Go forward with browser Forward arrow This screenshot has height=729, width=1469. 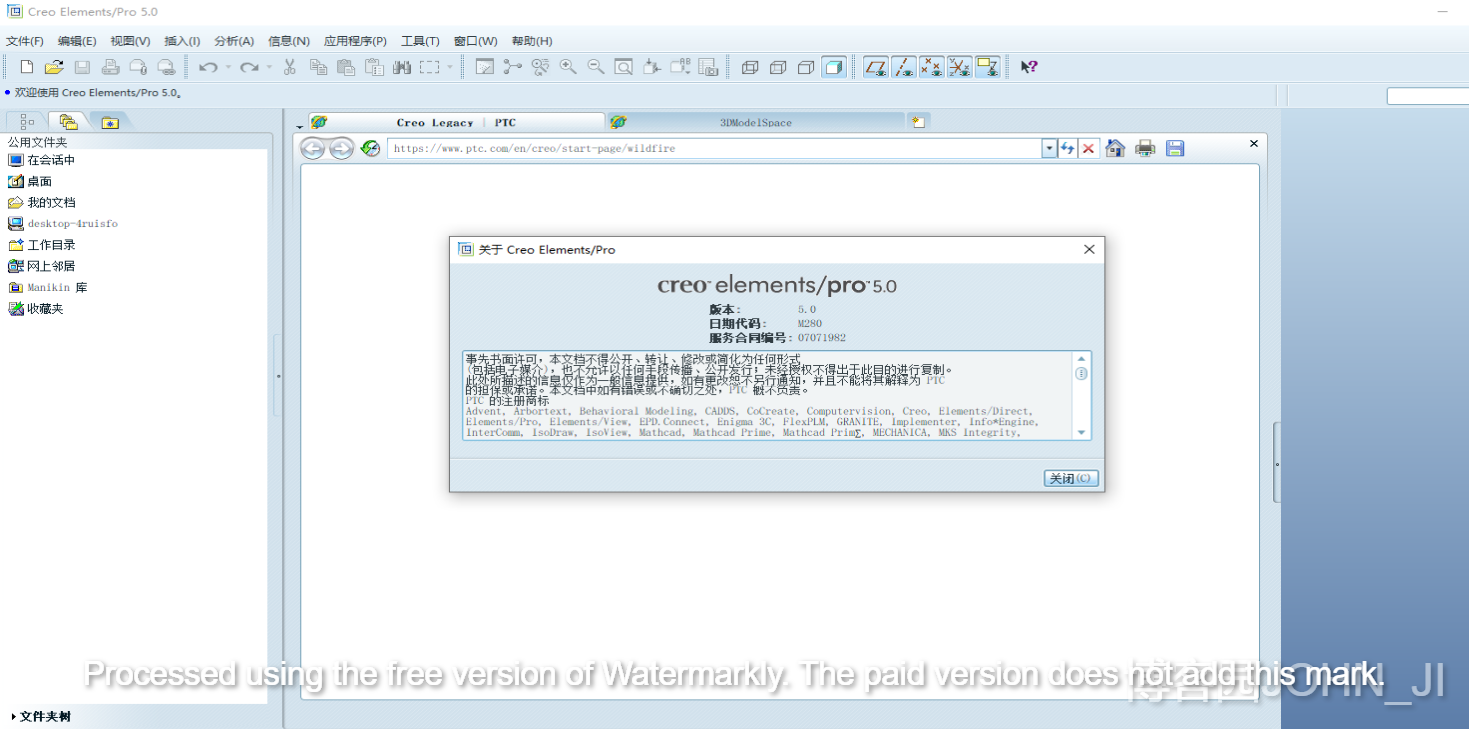pos(342,148)
